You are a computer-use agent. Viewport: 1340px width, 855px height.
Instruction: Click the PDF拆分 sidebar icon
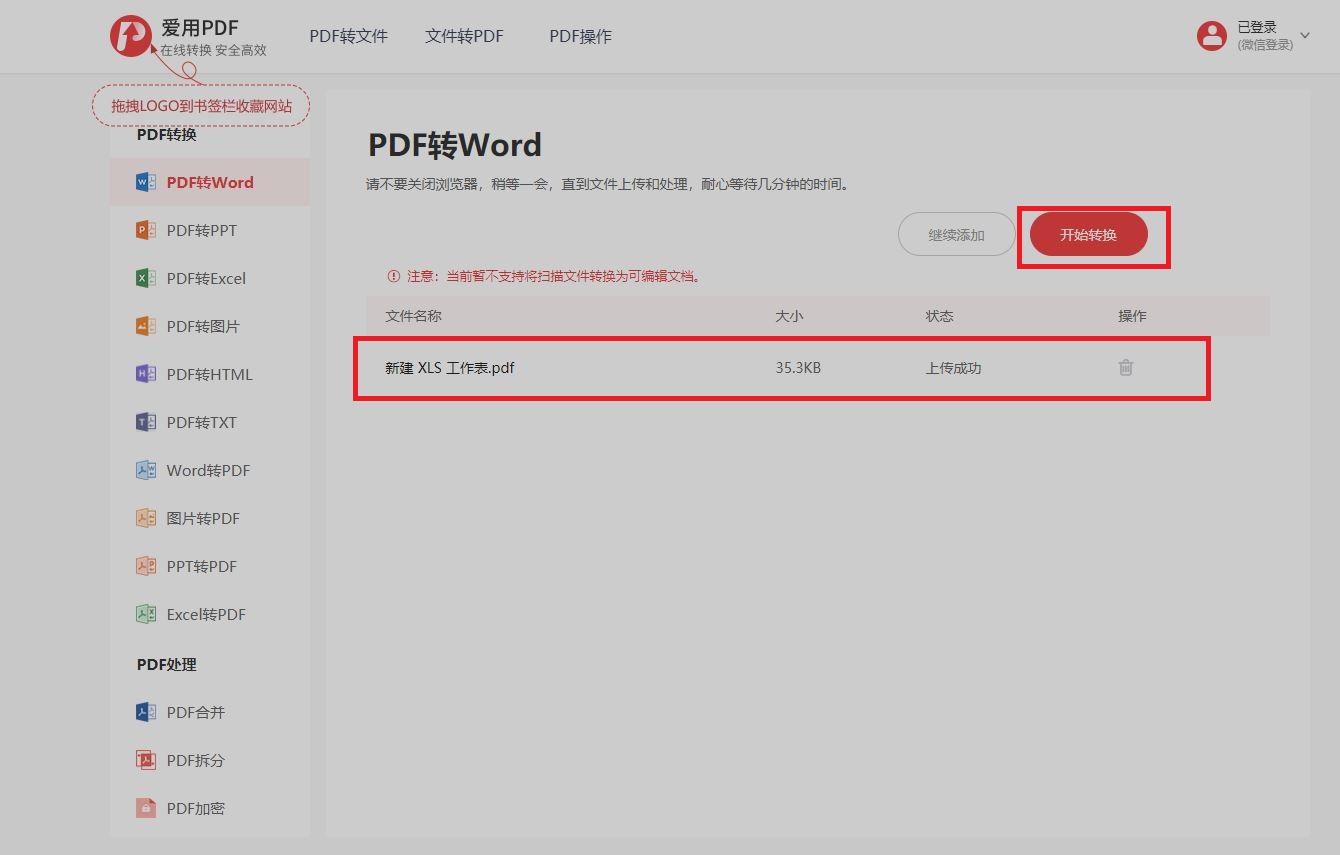pyautogui.click(x=146, y=760)
